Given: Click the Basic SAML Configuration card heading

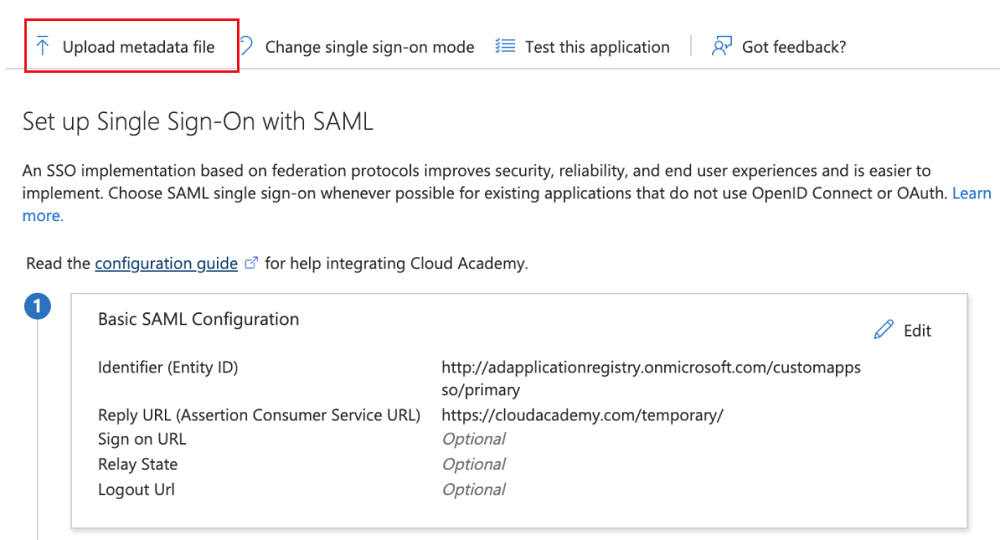Looking at the screenshot, I should (x=198, y=319).
